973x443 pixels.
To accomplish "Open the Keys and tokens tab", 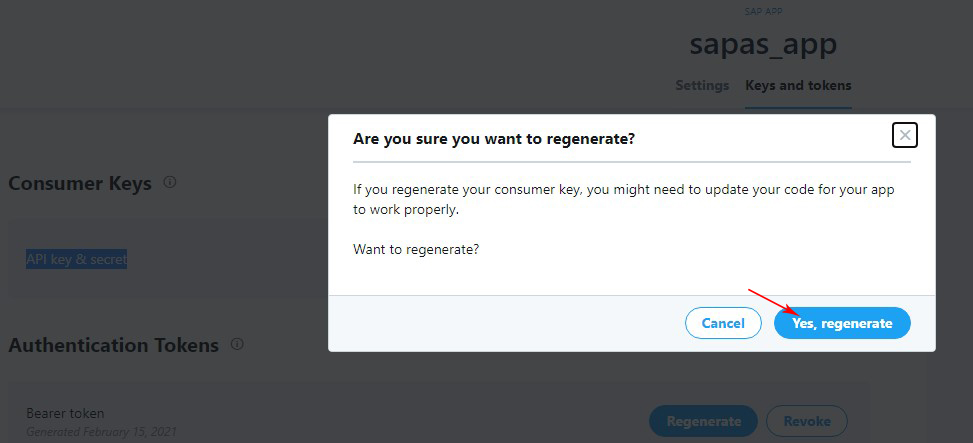I will (x=798, y=85).
